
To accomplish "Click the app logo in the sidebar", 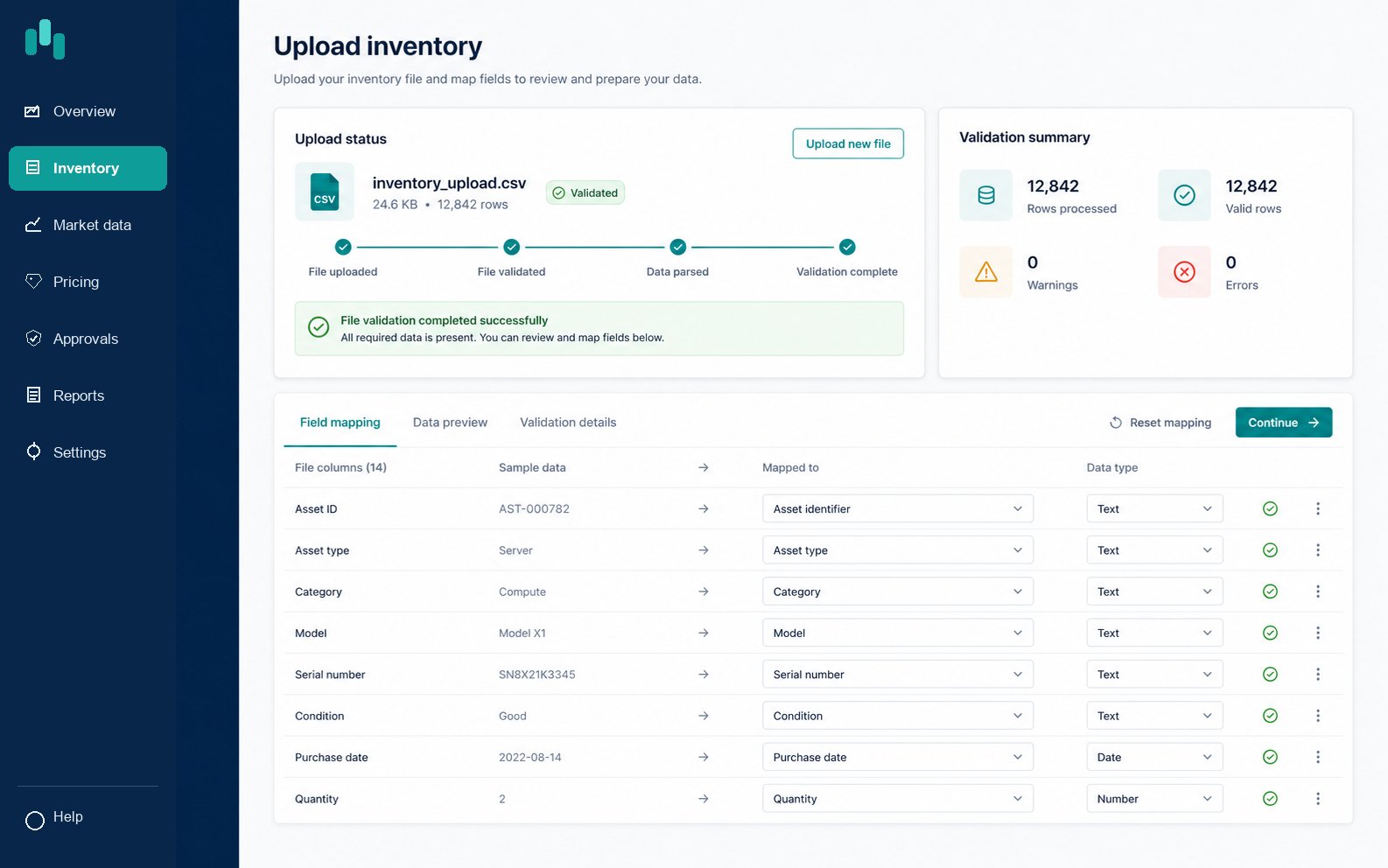I will coord(46,39).
